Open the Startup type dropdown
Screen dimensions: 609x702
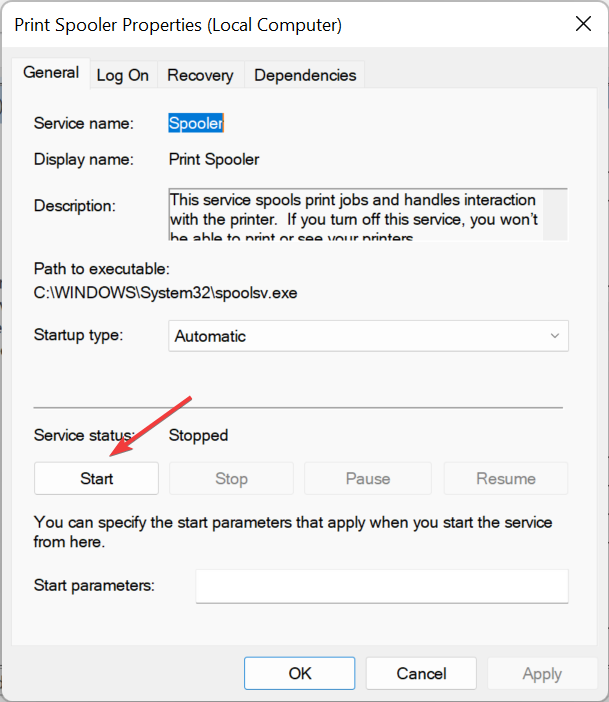pos(367,336)
